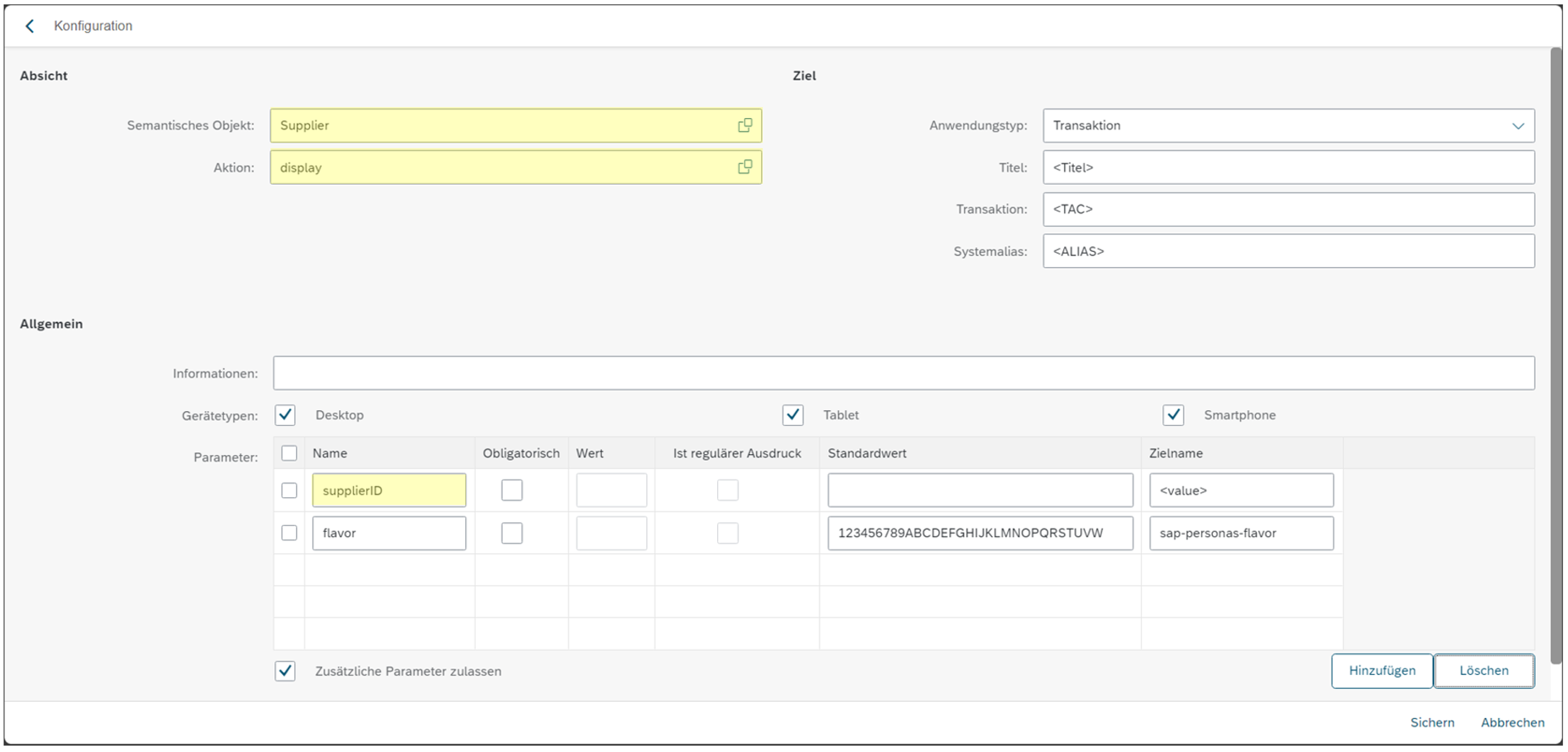Uncheck the Tablet device type
This screenshot has width=1568, height=752.
(793, 415)
